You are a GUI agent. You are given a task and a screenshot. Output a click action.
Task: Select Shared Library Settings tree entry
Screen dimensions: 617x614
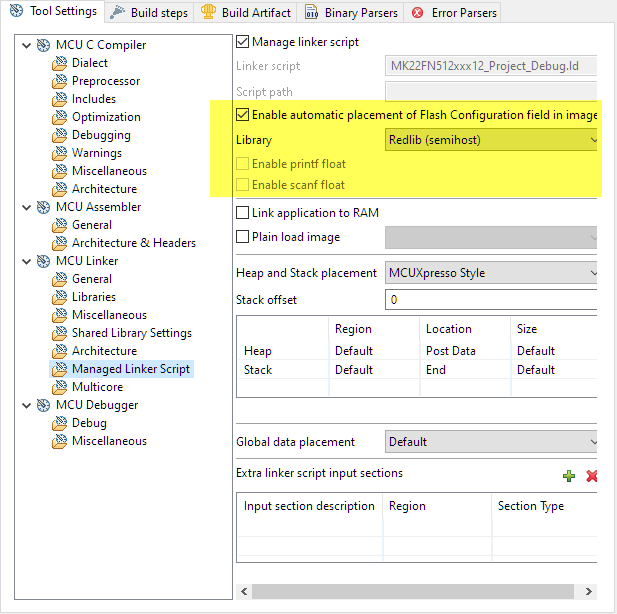pyautogui.click(x=131, y=333)
